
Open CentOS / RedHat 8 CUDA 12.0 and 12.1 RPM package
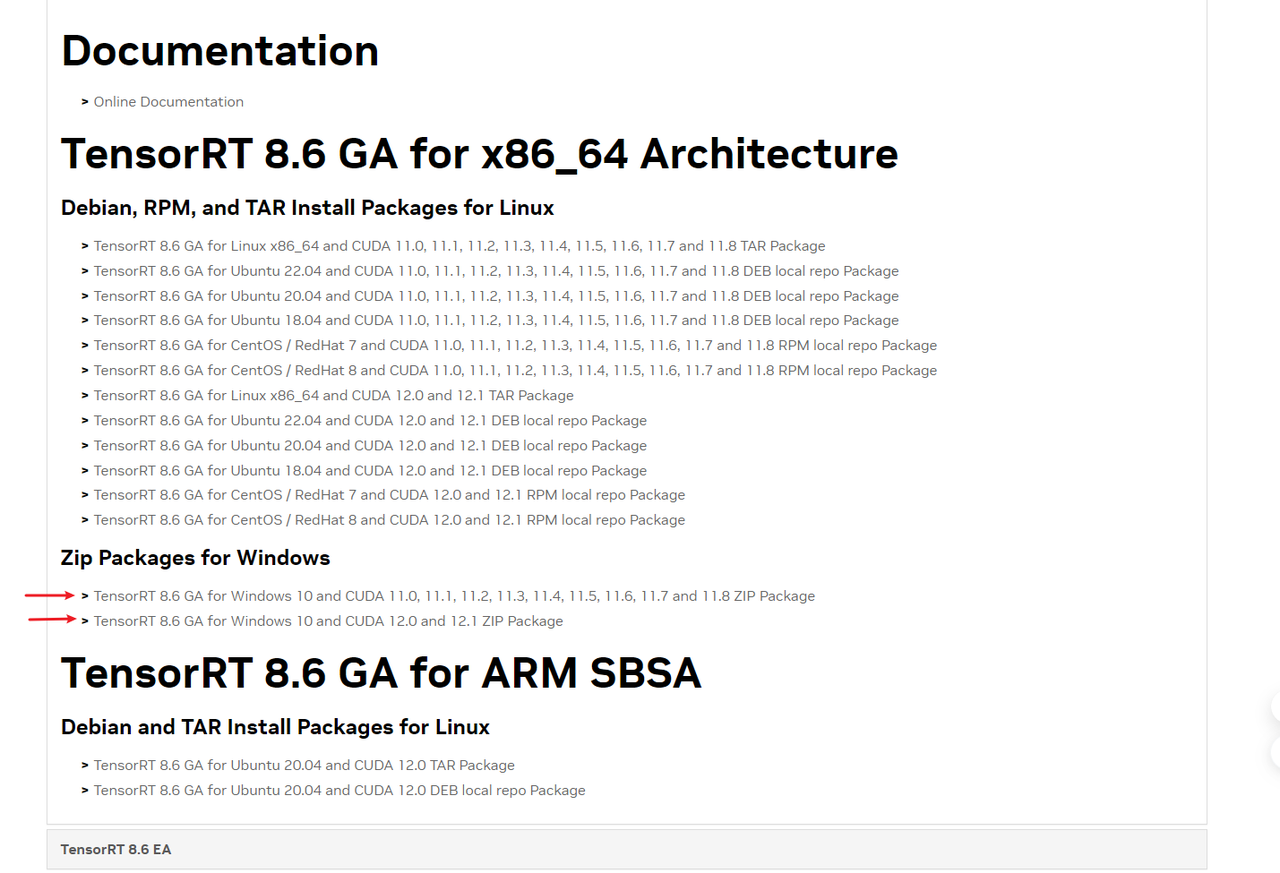389,520
